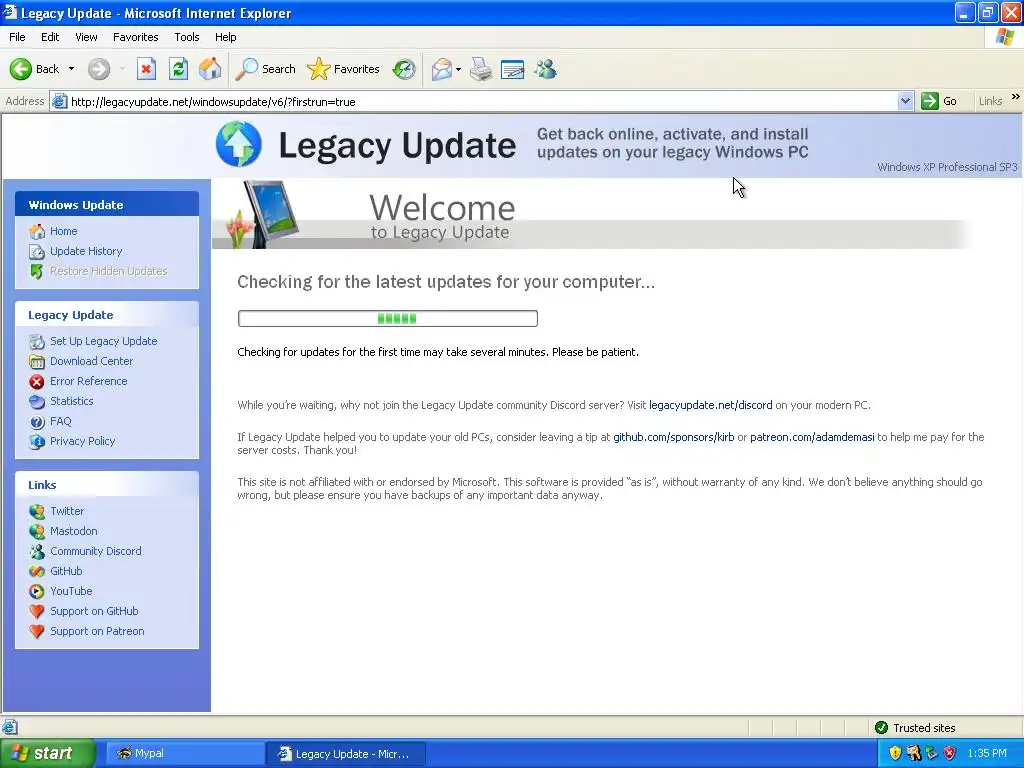
Task: Expand the Mail dropdown arrow
Action: pos(458,69)
